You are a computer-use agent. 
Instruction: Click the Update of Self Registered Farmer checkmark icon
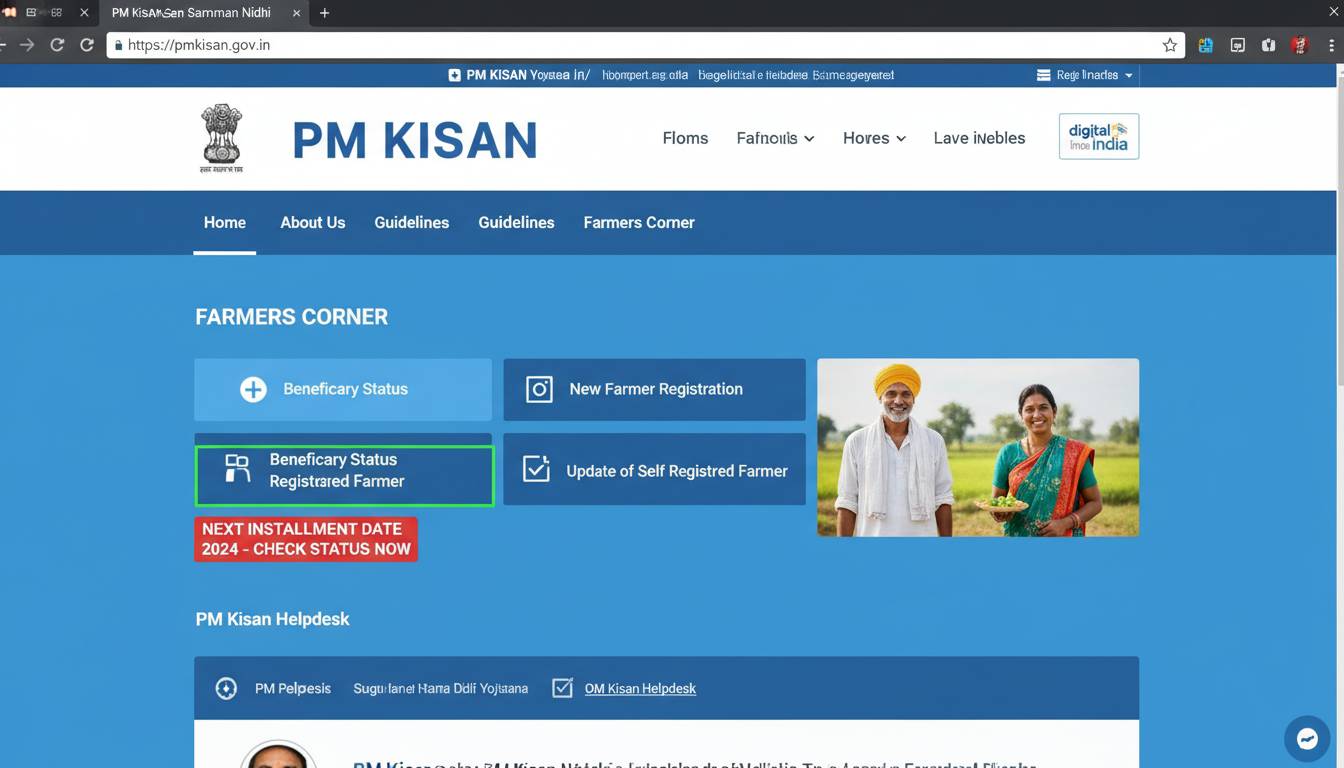(x=536, y=468)
